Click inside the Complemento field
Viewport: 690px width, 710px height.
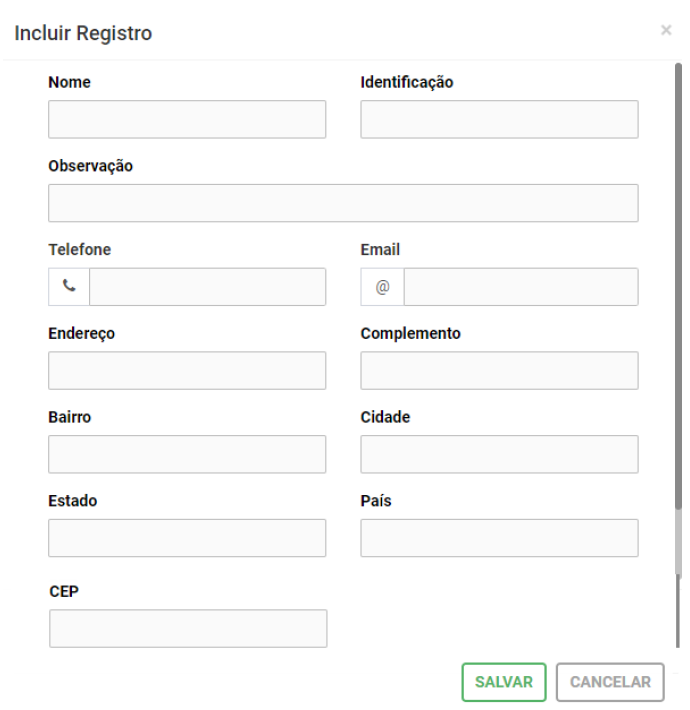point(499,370)
